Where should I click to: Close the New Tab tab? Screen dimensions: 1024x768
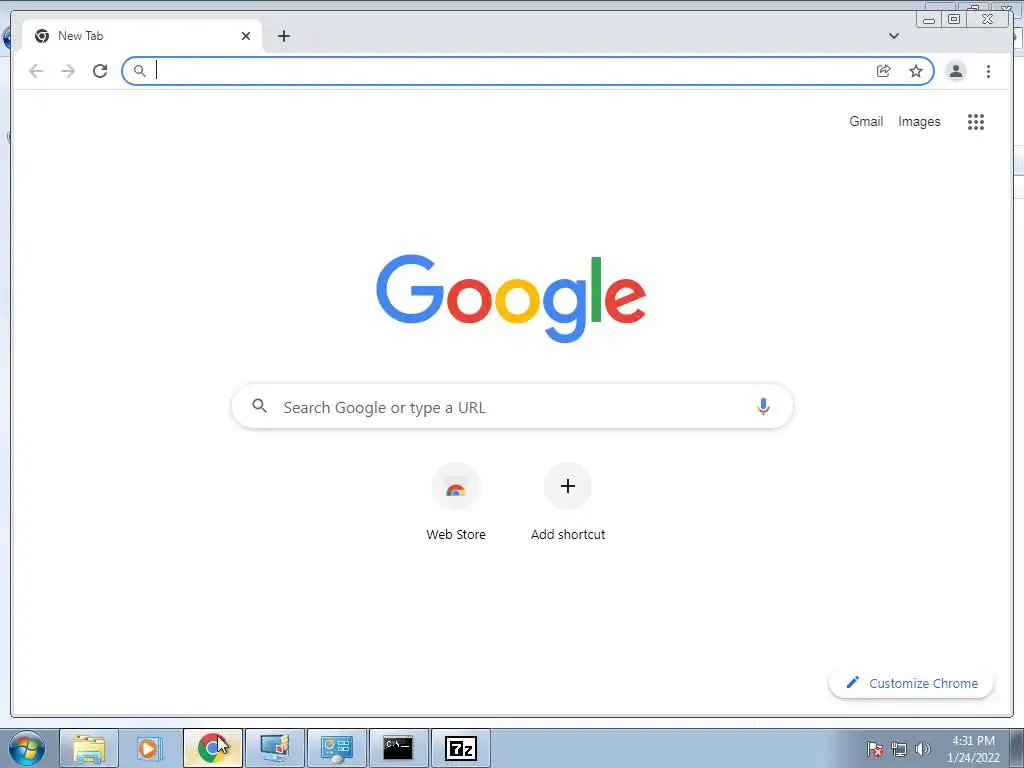pos(246,36)
